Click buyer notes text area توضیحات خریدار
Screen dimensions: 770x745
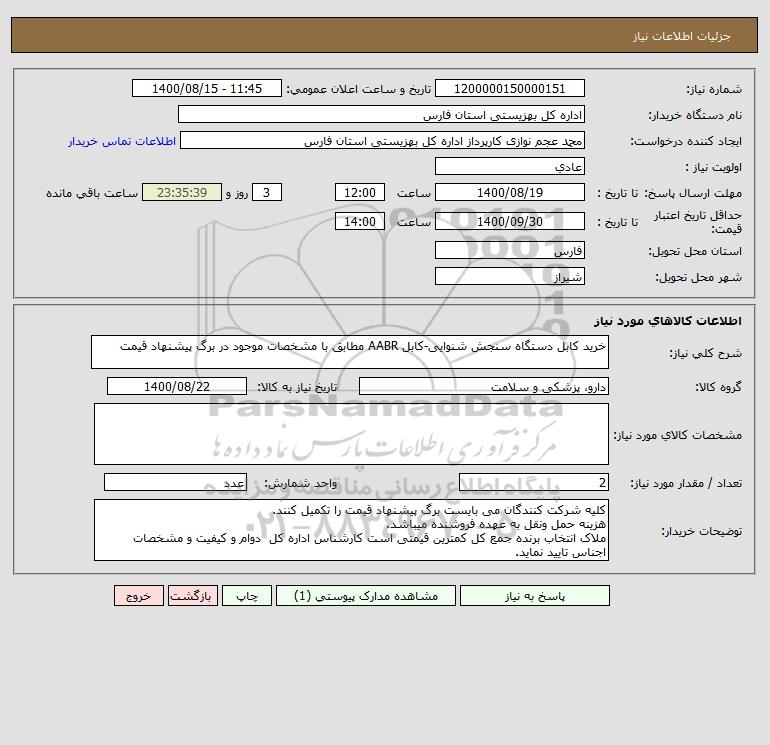pyautogui.click(x=351, y=530)
